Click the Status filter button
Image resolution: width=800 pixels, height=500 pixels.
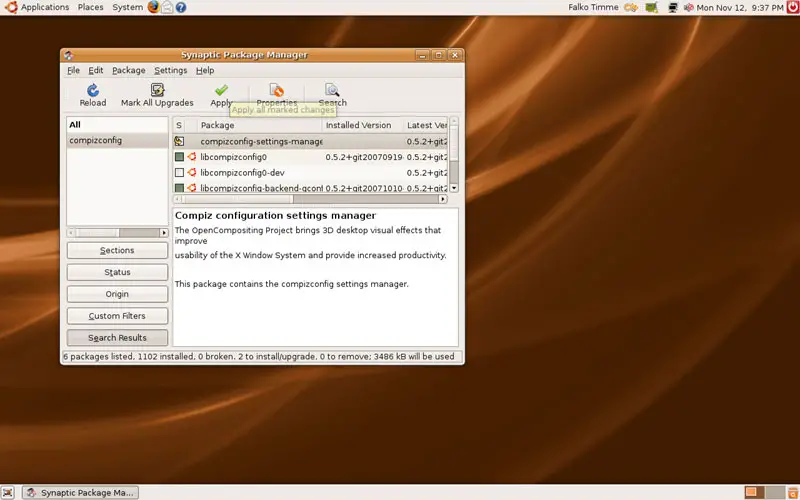(x=117, y=272)
